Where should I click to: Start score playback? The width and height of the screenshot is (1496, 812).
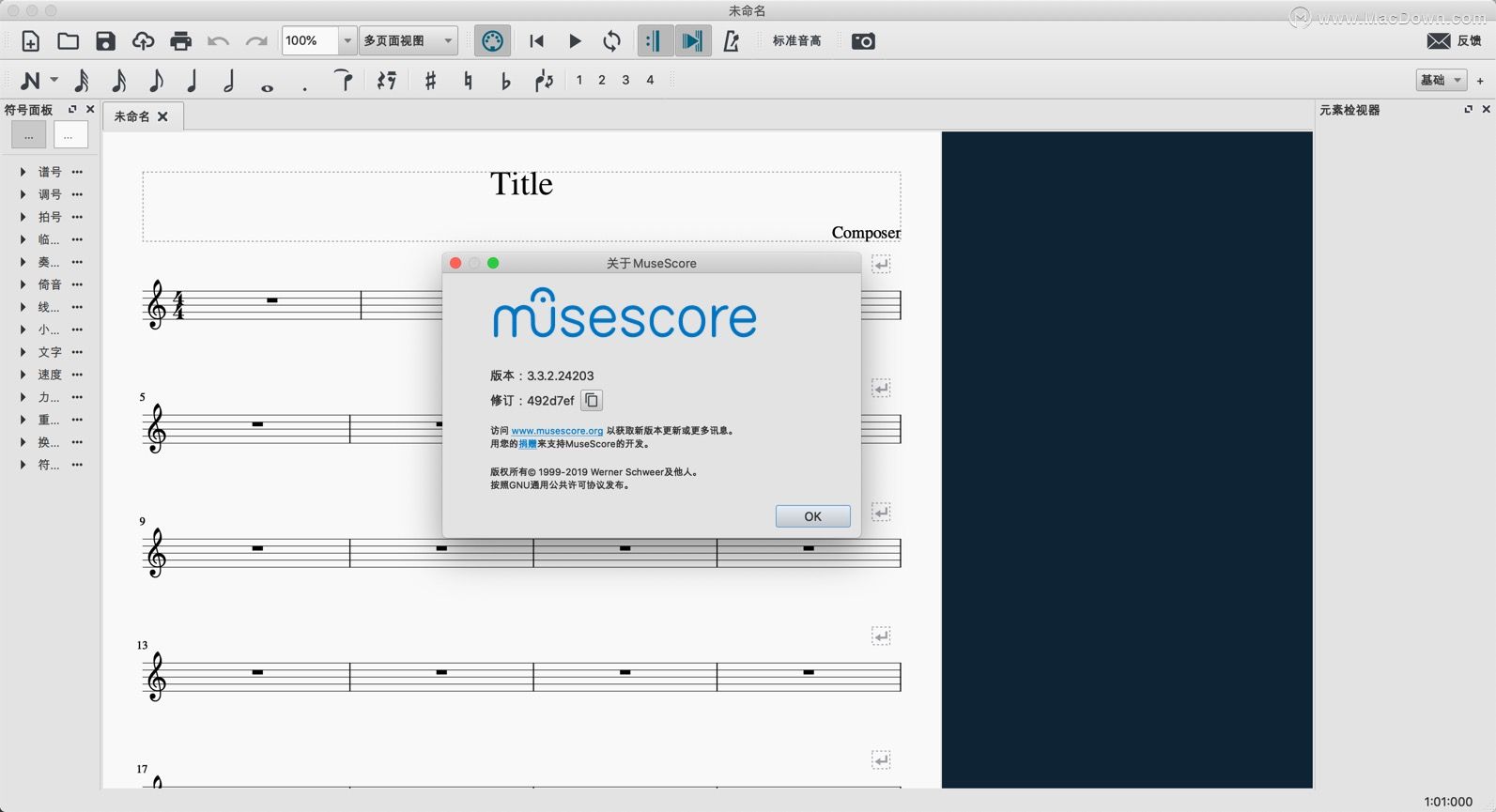(575, 41)
